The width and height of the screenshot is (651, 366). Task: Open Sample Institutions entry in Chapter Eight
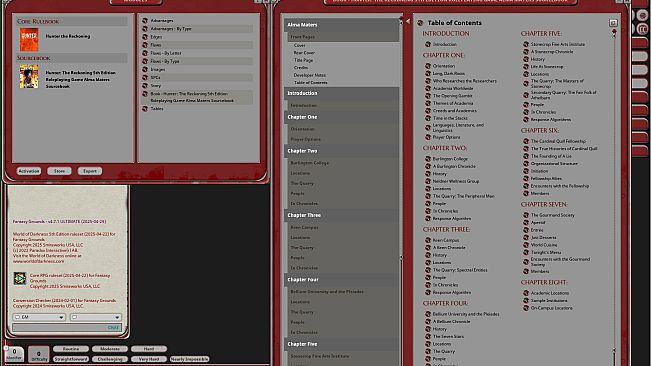pos(549,300)
